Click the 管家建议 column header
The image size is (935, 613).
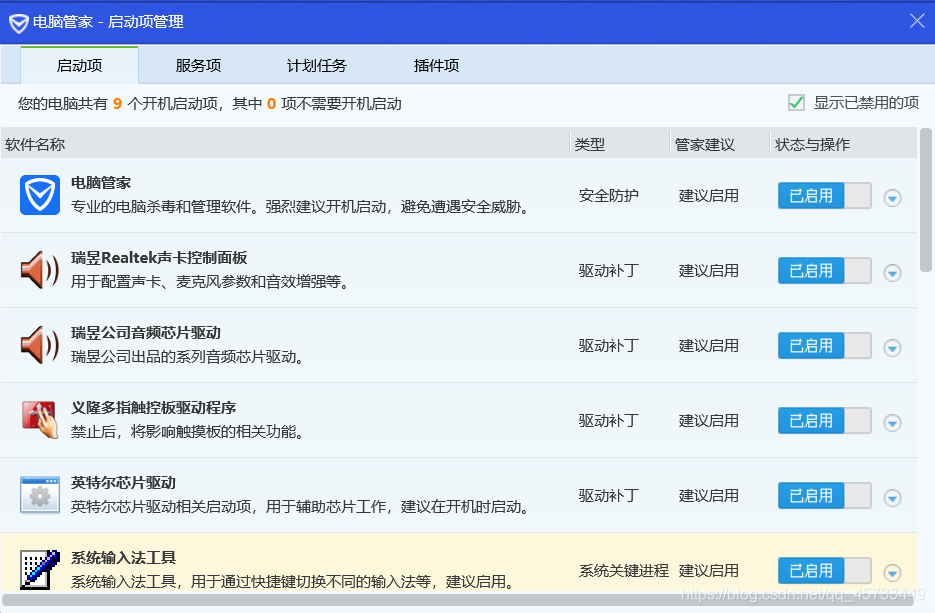click(720, 144)
